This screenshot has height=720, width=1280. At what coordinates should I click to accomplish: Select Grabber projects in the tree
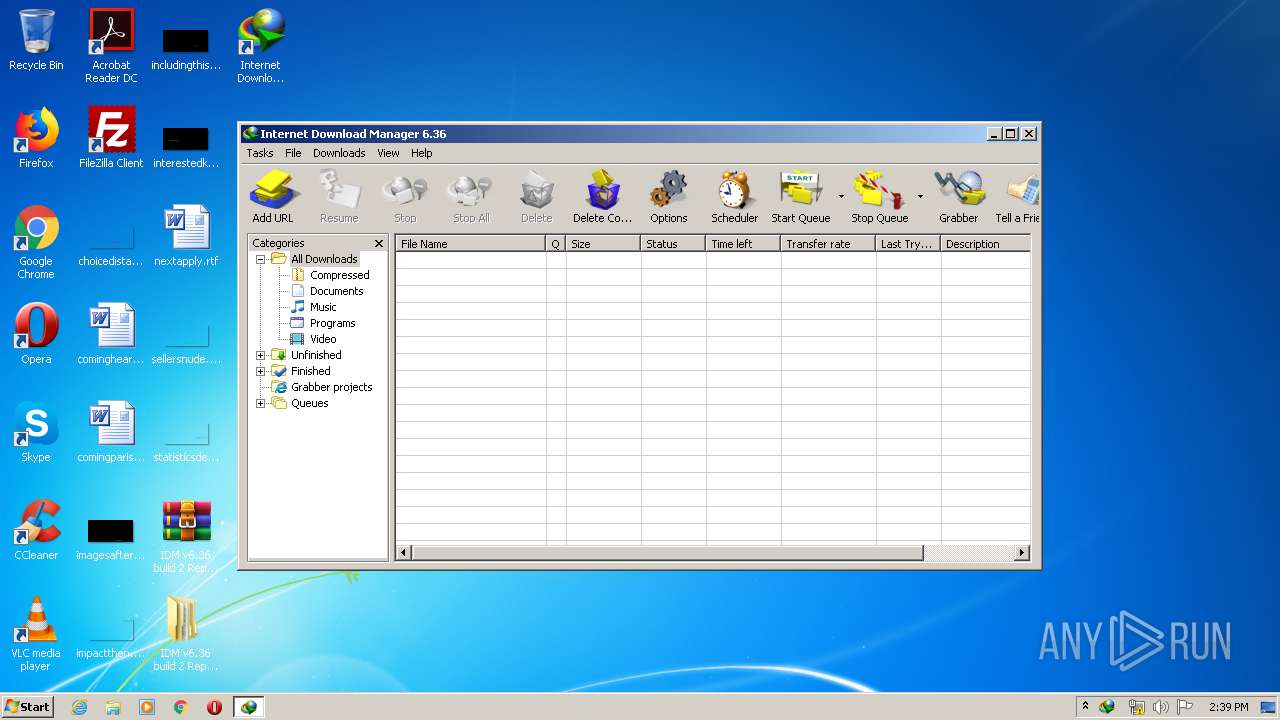(x=331, y=387)
